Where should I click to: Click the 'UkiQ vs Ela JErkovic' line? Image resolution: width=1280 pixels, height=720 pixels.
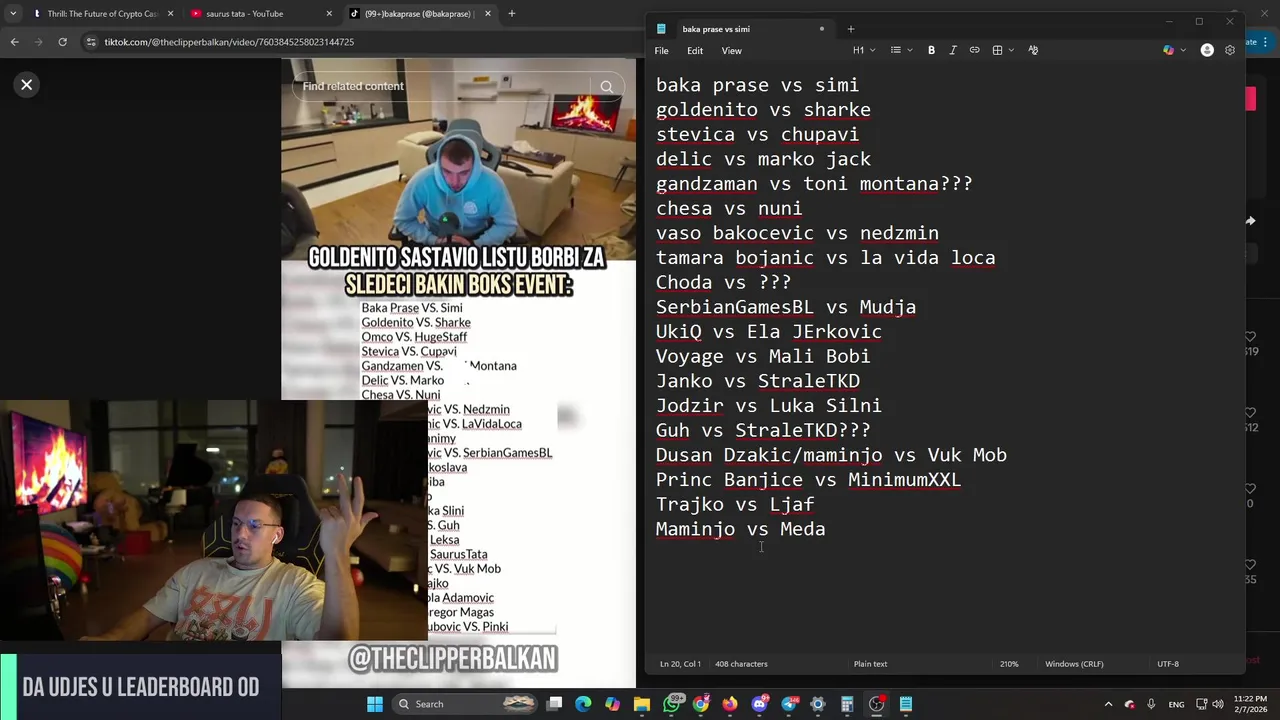point(769,332)
